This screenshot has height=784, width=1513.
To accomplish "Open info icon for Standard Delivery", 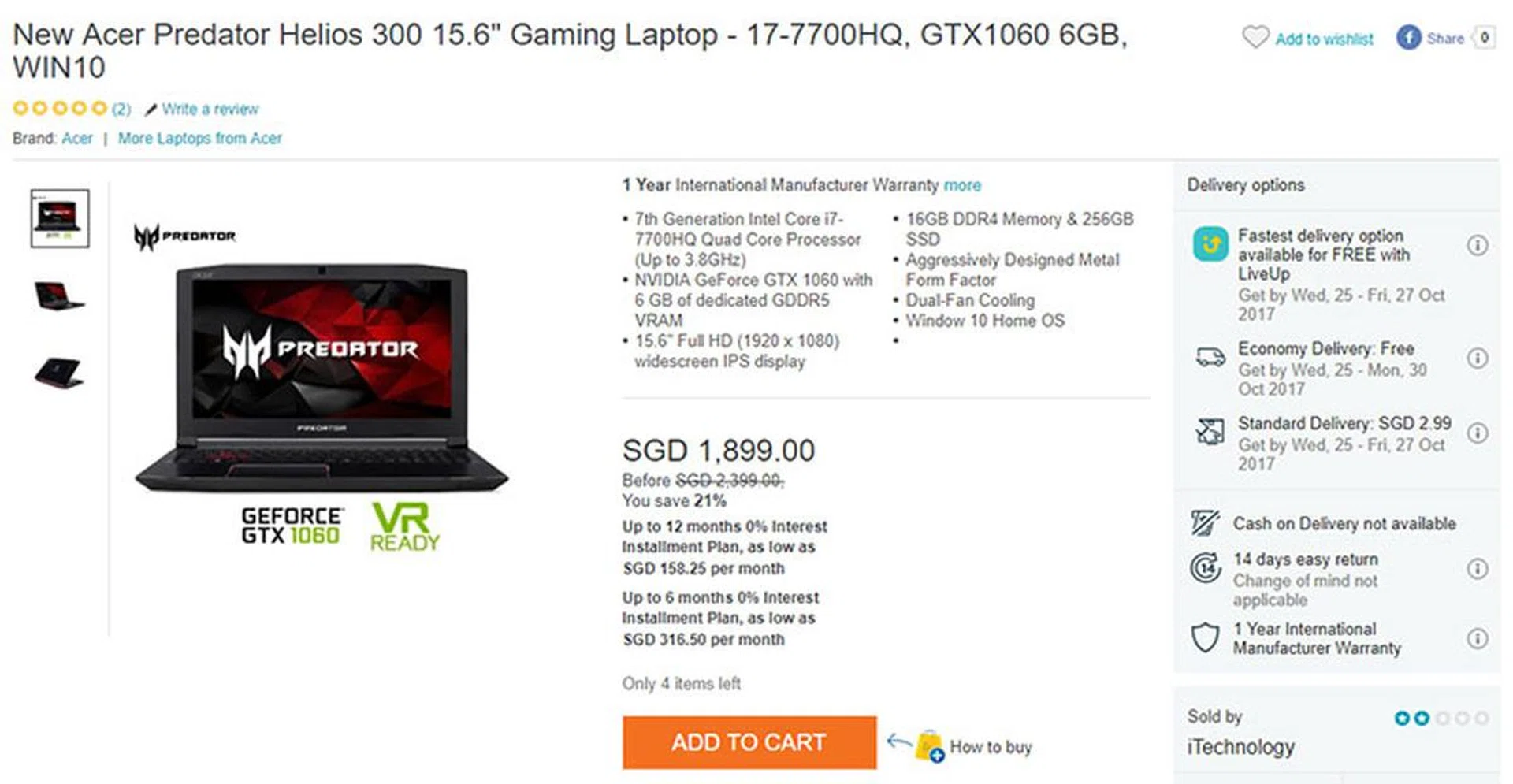I will (x=1478, y=433).
